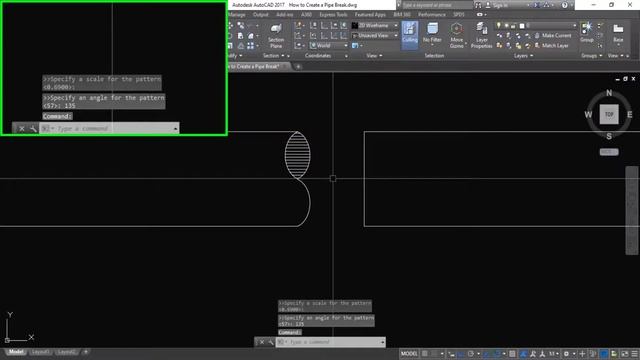Click the command line customize wrench icon
This screenshot has height=360, width=640.
tap(271, 342)
